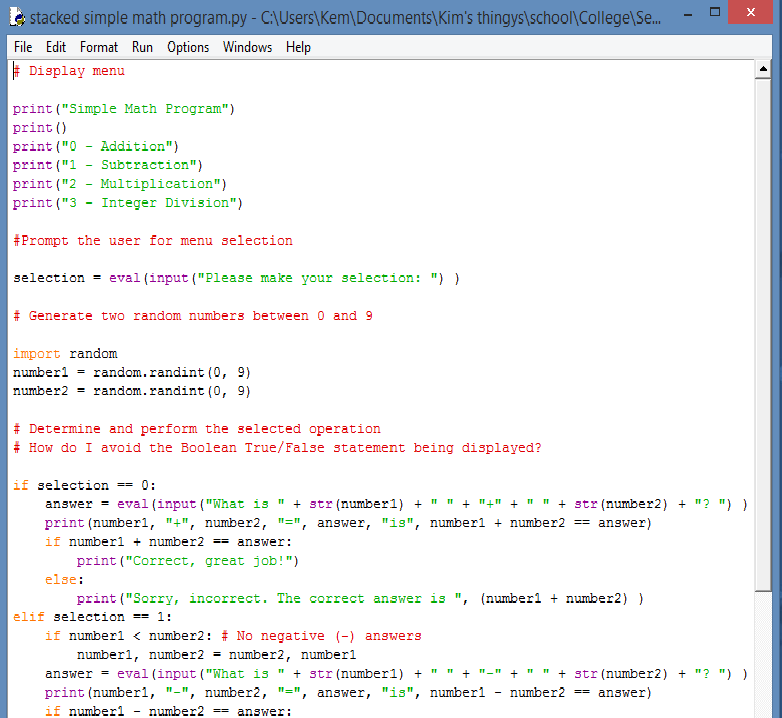Click the 'if selection == 0:' line

[84, 486]
